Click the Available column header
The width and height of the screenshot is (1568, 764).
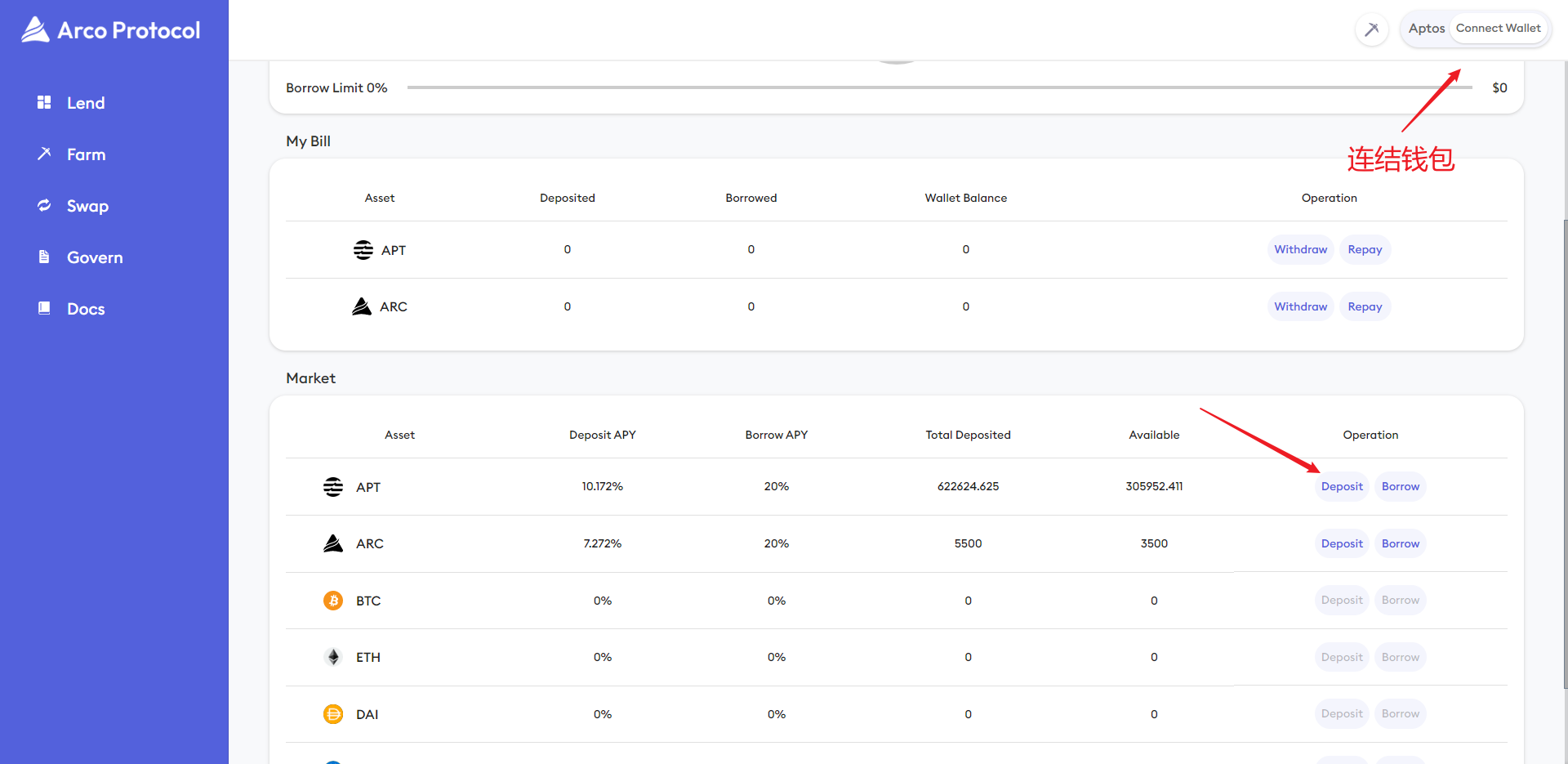(x=1154, y=435)
